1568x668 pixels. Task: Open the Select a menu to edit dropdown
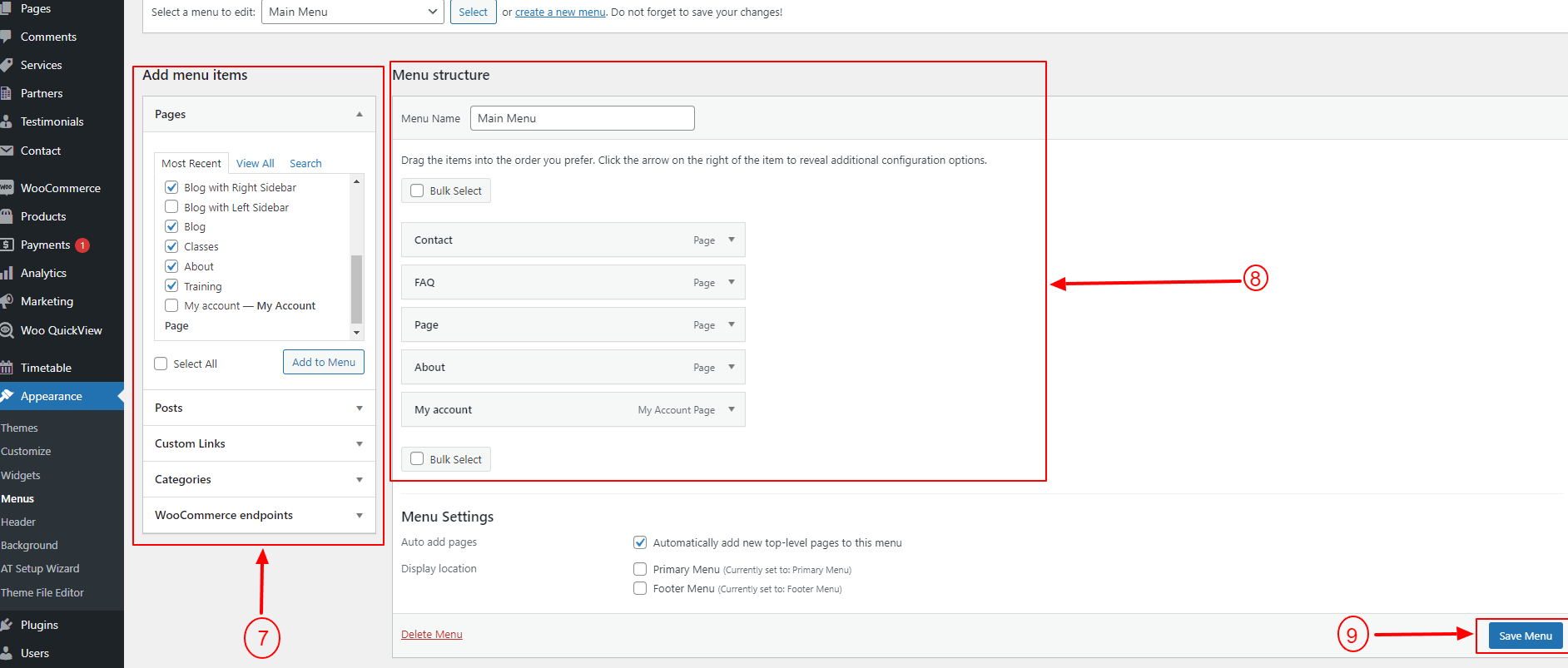tap(352, 12)
